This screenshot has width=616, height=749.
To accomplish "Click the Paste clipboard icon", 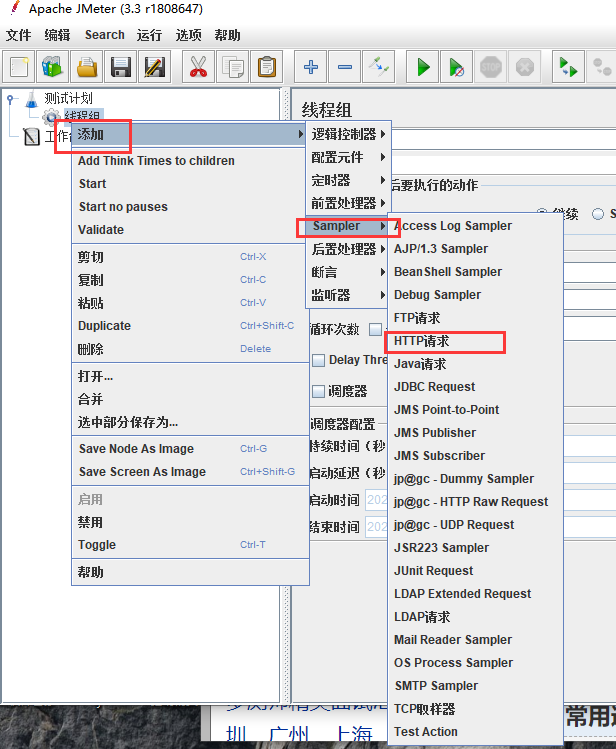I will tap(266, 67).
